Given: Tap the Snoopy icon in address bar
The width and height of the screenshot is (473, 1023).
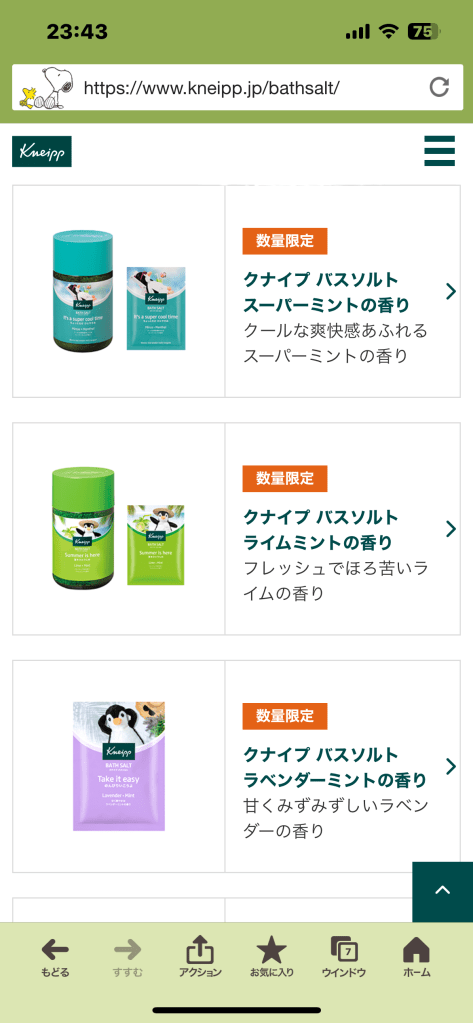Looking at the screenshot, I should [44, 87].
